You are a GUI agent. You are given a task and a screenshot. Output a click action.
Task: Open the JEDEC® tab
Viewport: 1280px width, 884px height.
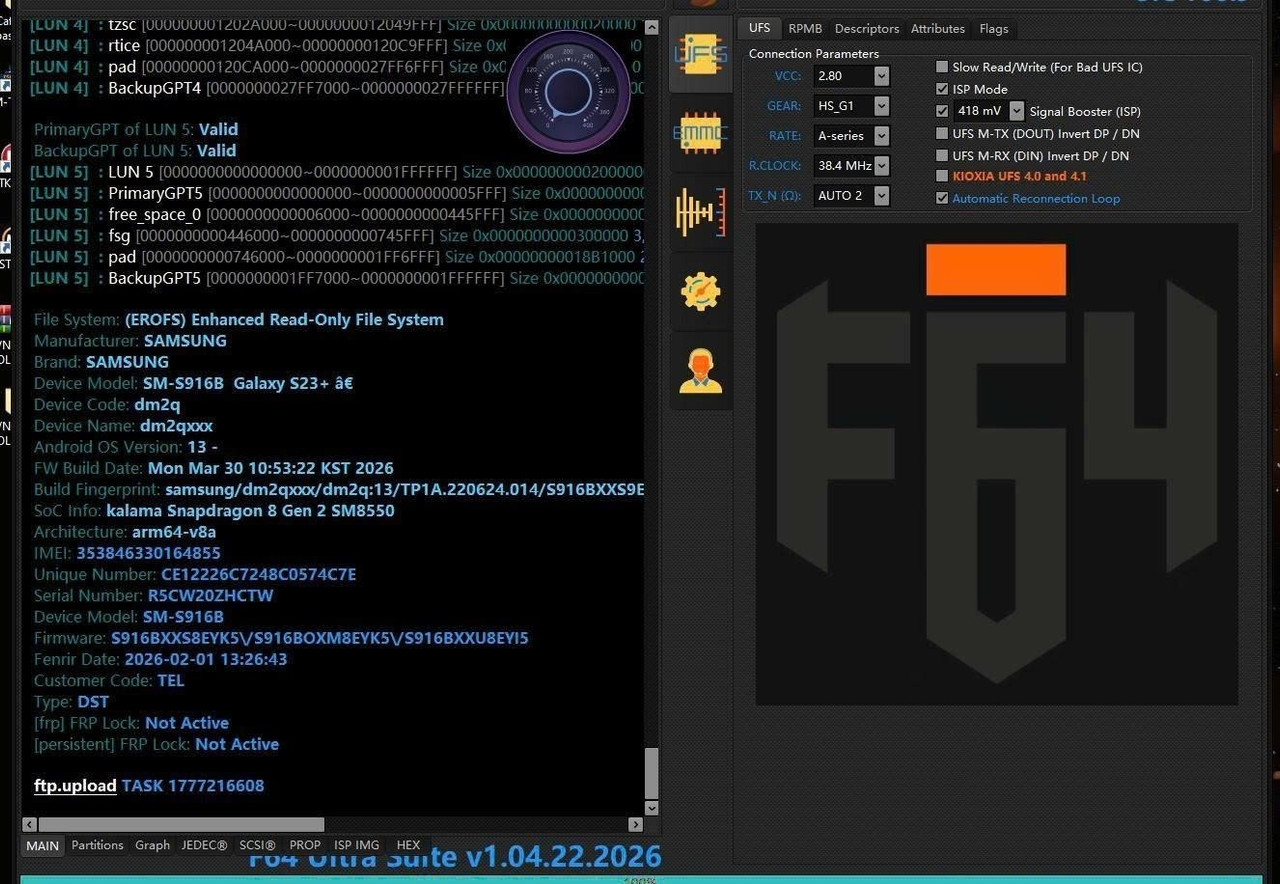point(205,845)
